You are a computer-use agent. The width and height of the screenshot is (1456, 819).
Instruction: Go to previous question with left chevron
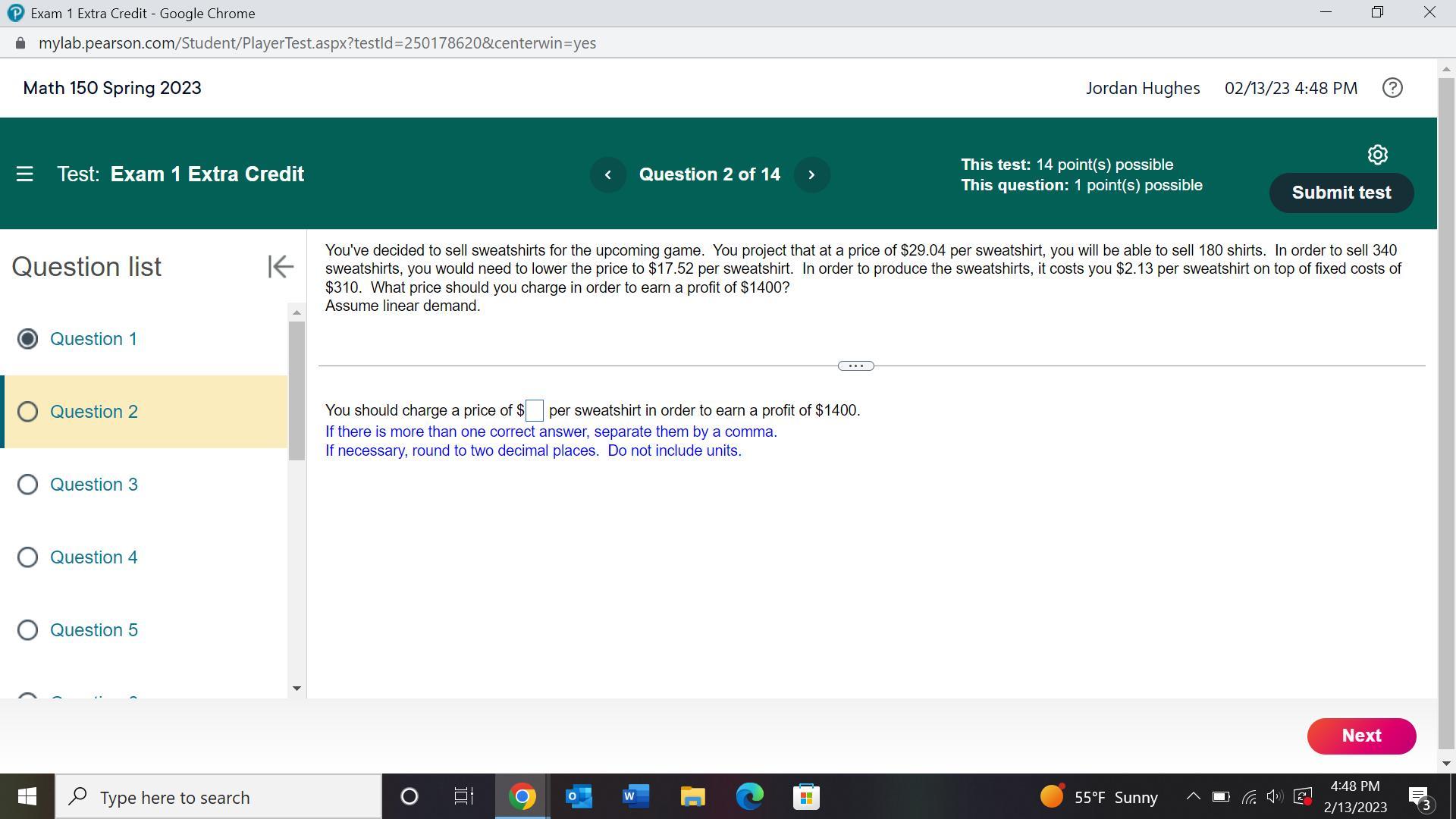tap(607, 174)
